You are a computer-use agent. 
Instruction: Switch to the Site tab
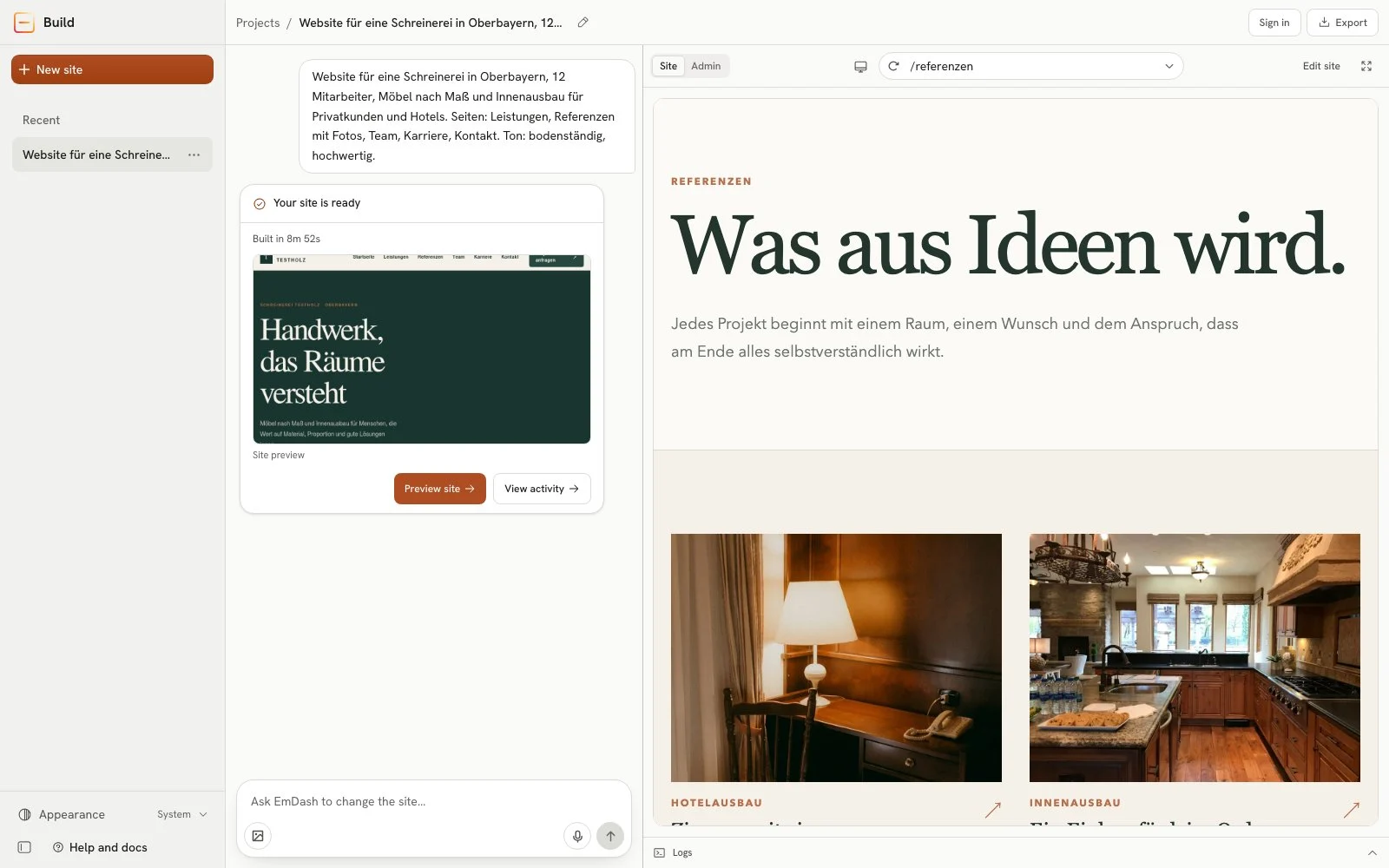[668, 66]
